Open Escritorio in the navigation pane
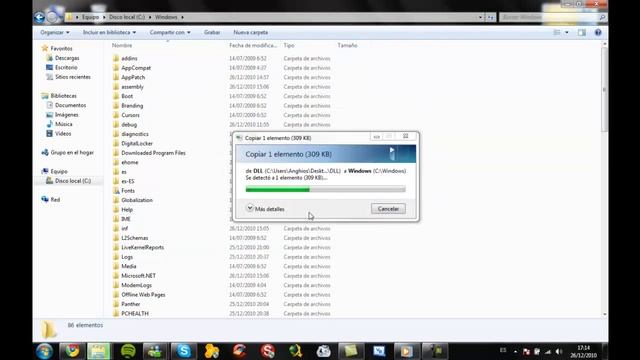Screen dimensions: 640x360 pyautogui.click(x=66, y=67)
